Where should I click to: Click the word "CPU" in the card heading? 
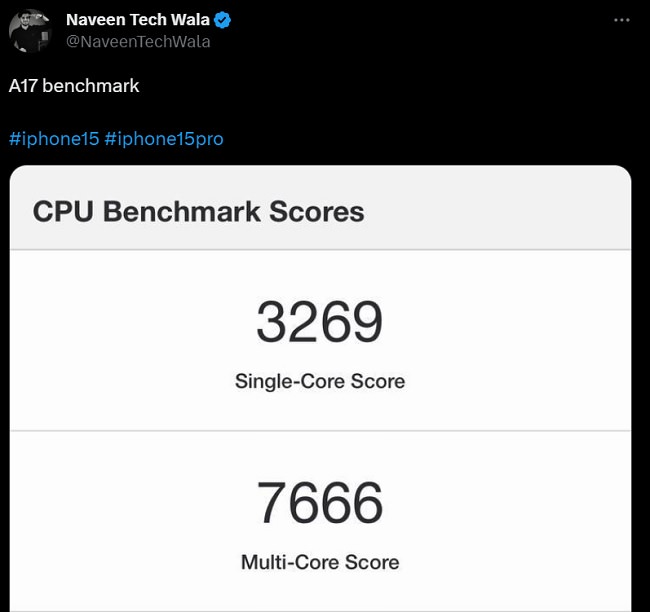(64, 212)
